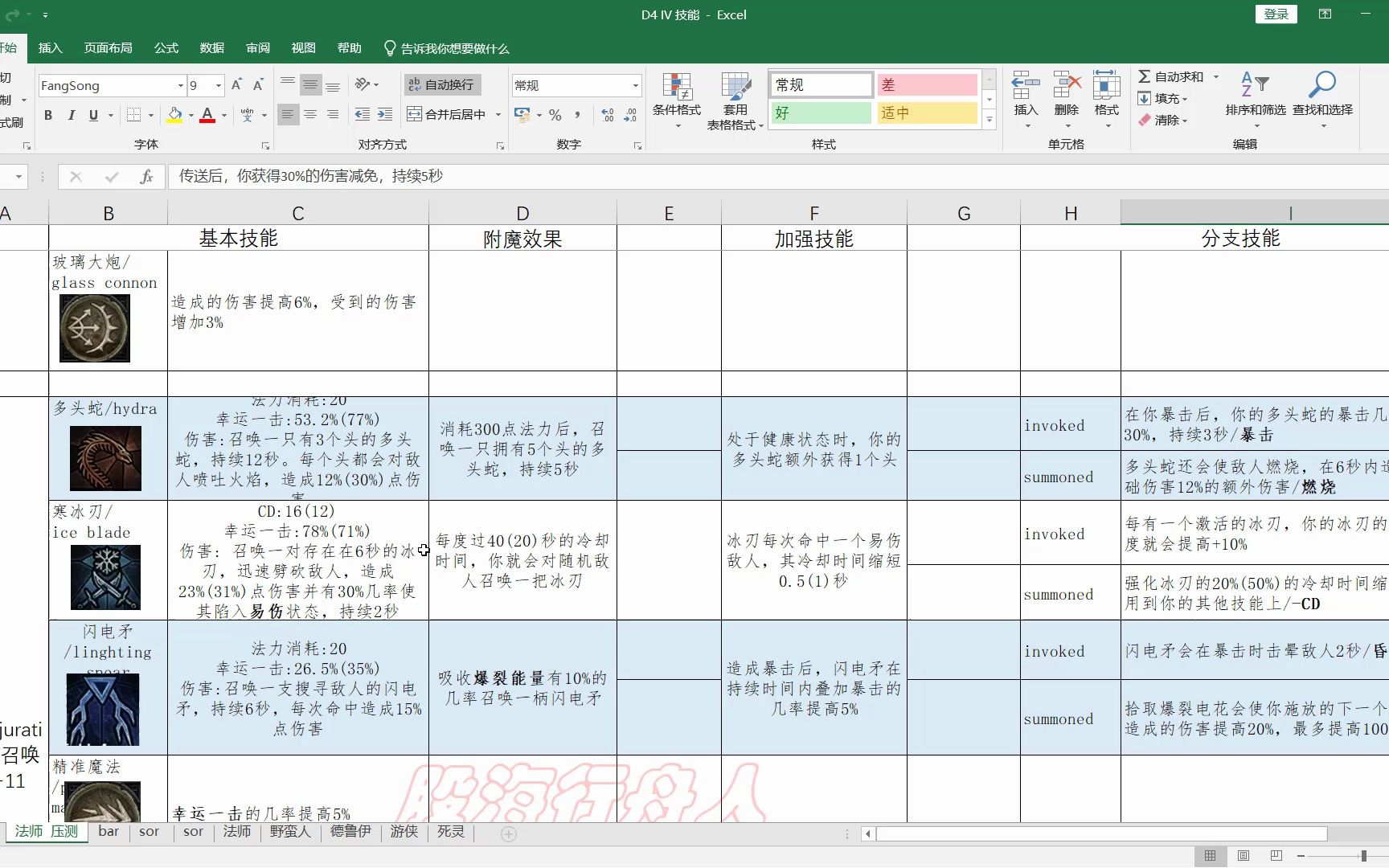Decrease font size icon
The image size is (1389, 868).
[258, 85]
